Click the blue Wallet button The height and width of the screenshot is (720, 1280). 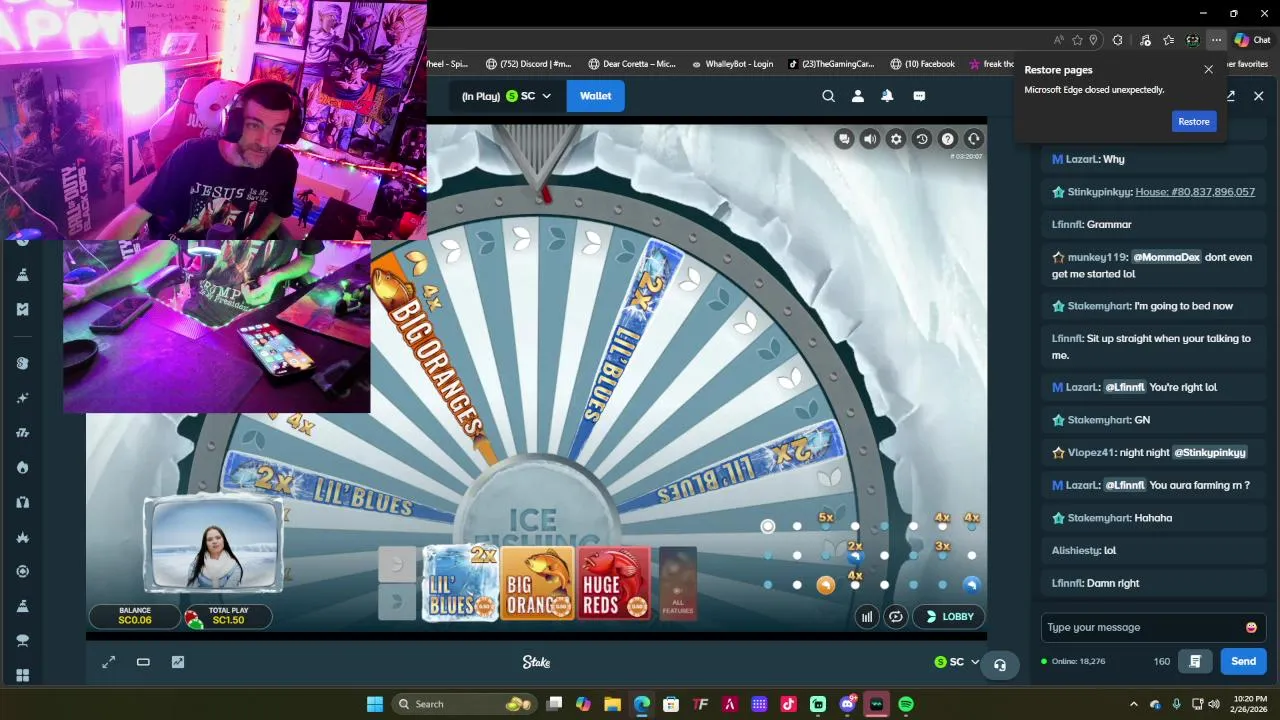595,96
